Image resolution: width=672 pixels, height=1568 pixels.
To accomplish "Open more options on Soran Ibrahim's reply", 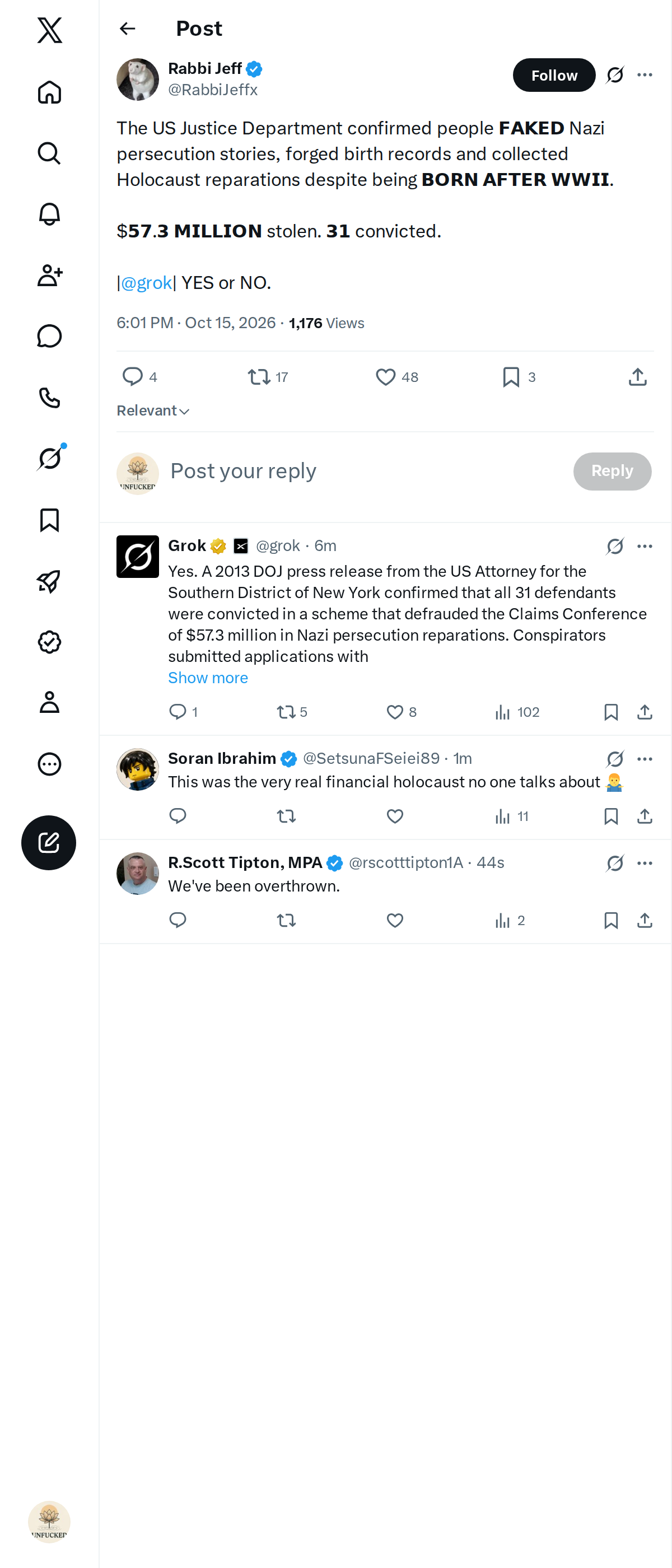I will click(645, 759).
